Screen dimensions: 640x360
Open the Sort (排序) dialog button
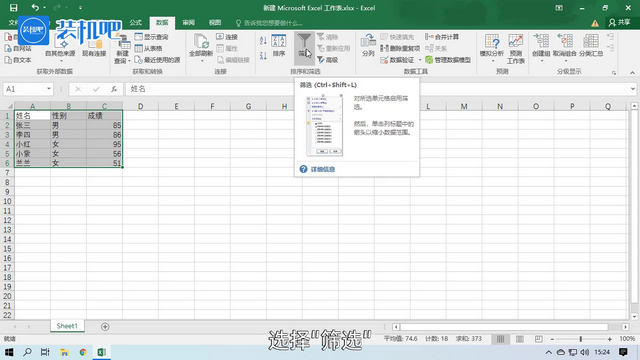[x=279, y=45]
